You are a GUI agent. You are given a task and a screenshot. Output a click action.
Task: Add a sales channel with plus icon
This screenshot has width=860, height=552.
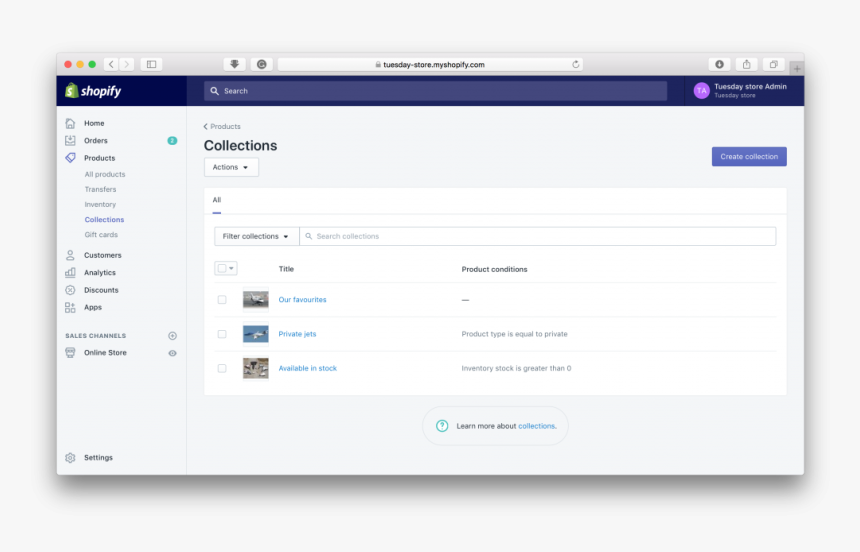(x=172, y=336)
